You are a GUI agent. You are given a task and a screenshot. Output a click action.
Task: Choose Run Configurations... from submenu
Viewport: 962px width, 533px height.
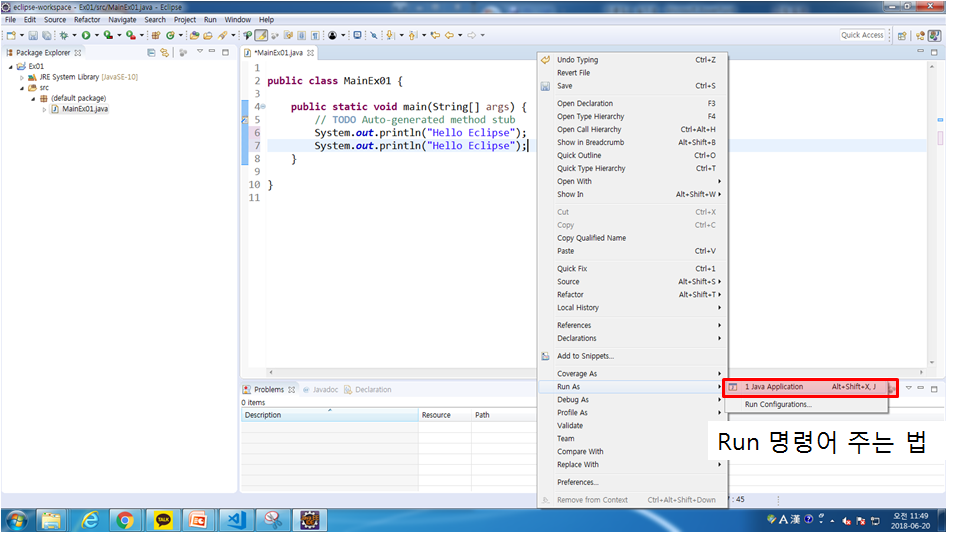[x=806, y=404]
